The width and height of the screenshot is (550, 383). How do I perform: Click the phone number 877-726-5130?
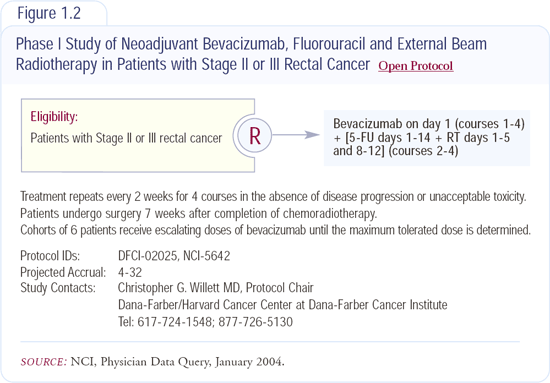(255, 322)
